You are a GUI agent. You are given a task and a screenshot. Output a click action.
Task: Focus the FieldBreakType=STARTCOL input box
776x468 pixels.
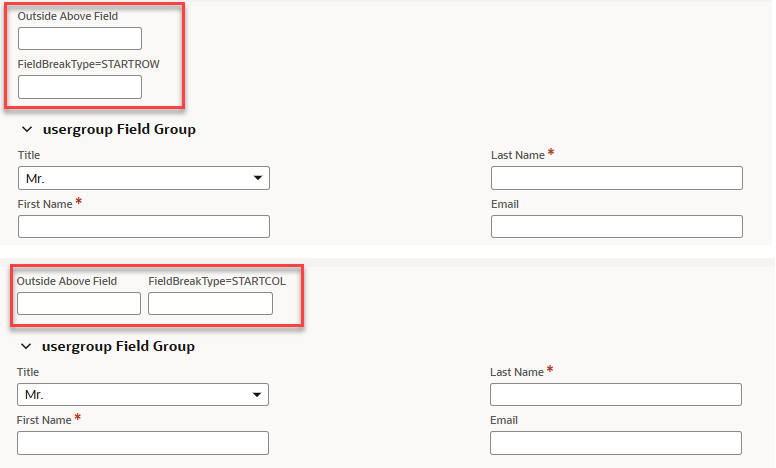(210, 303)
